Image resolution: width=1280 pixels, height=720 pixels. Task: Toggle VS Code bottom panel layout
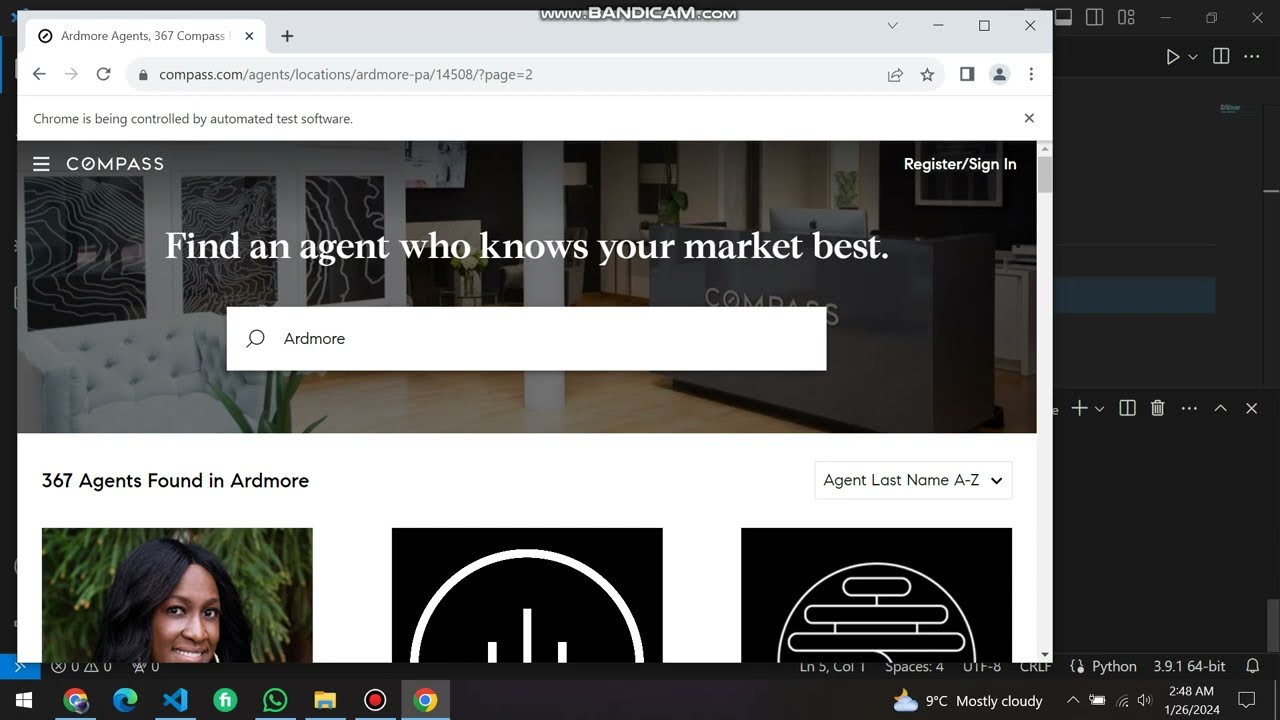pos(1064,17)
